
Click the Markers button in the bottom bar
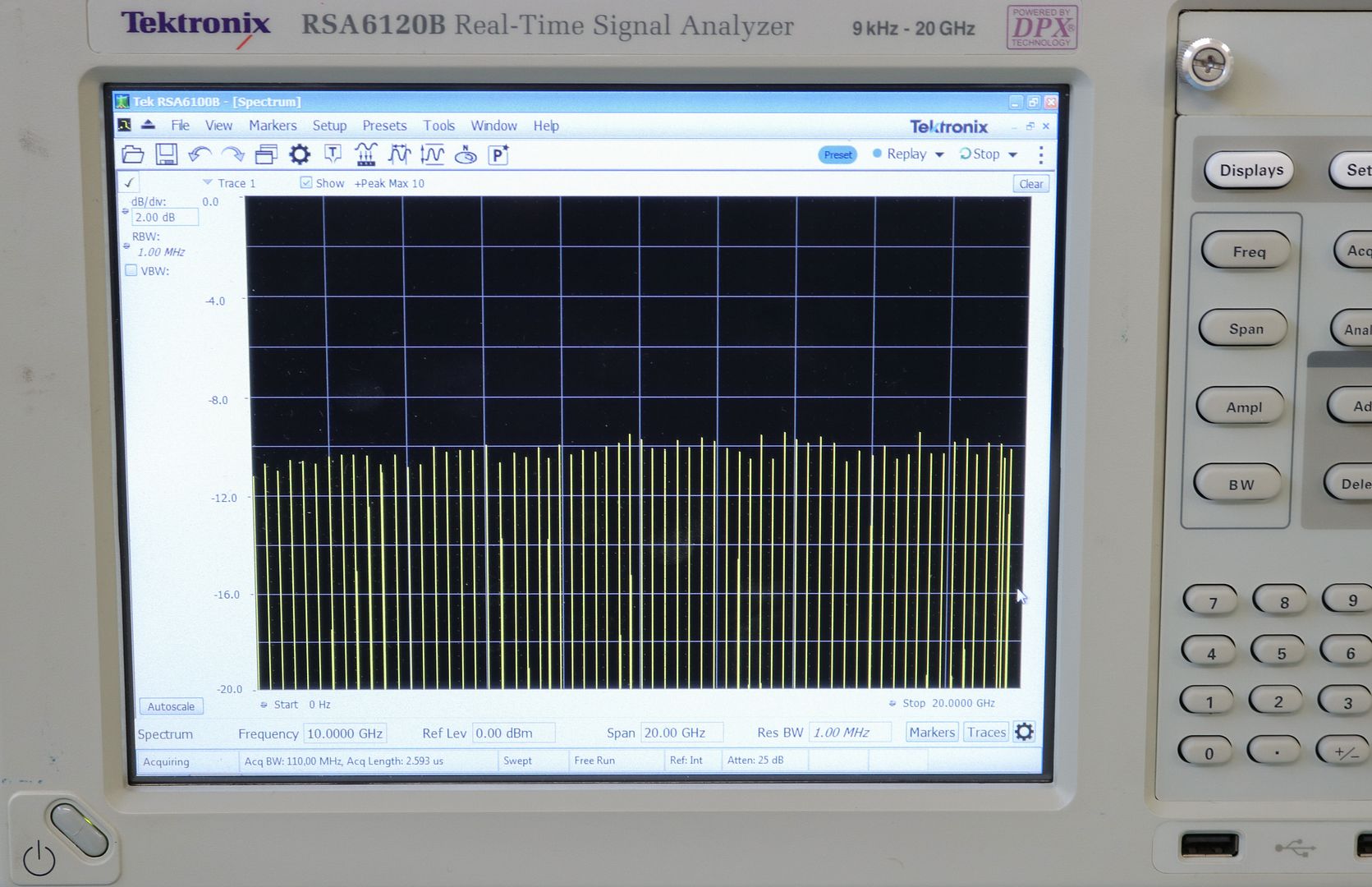(932, 732)
